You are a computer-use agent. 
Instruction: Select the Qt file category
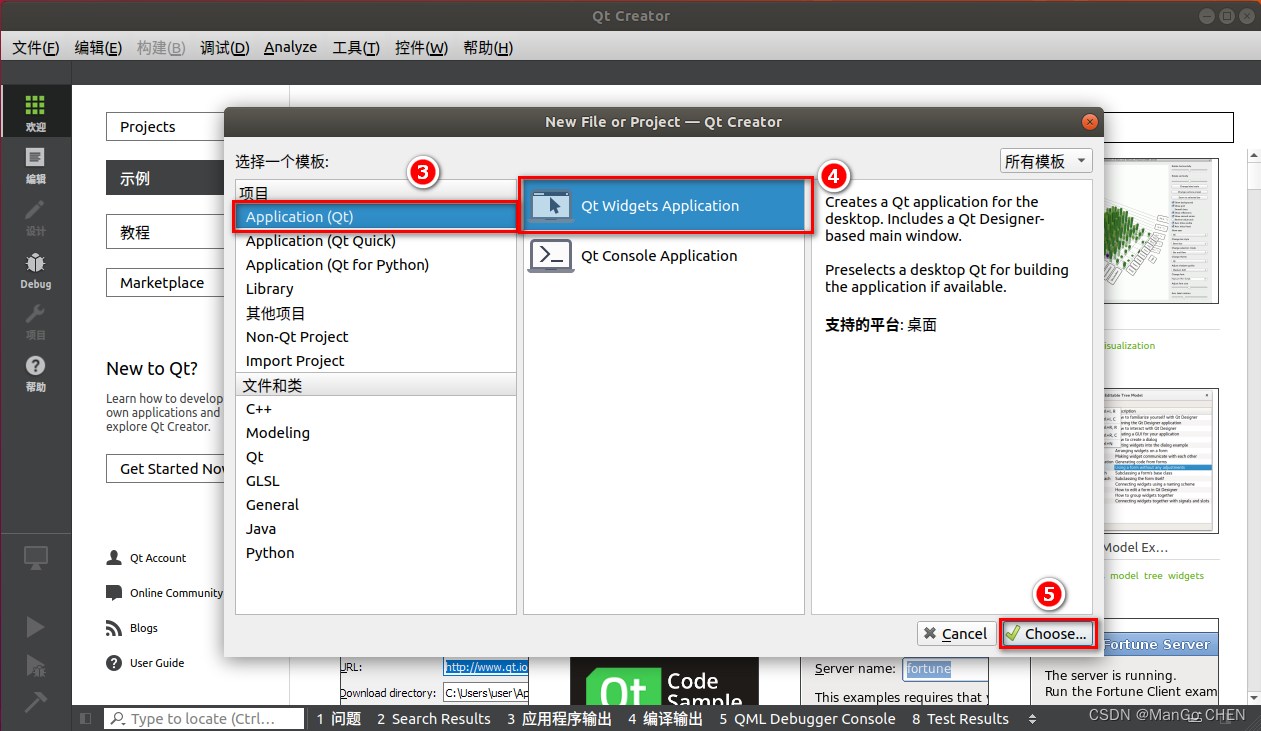click(376, 457)
